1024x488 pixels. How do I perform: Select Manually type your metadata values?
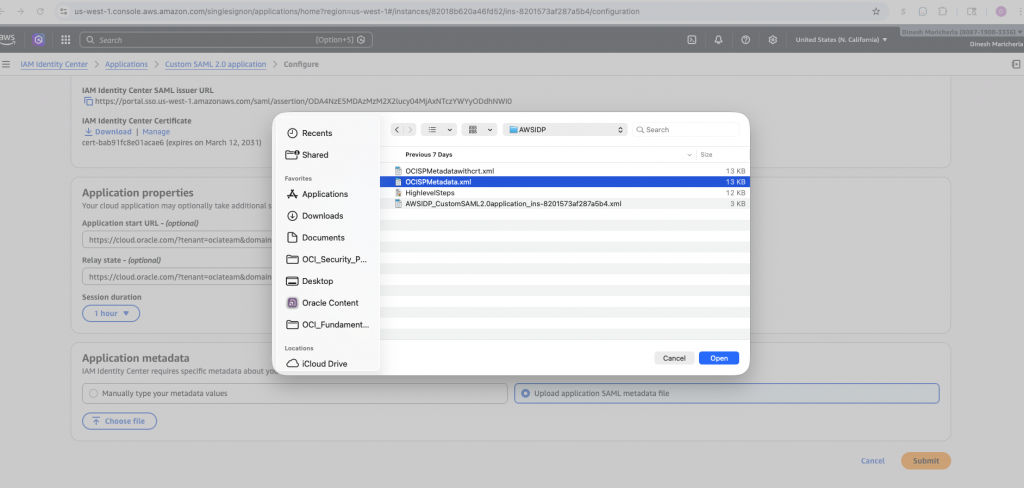(x=93, y=393)
